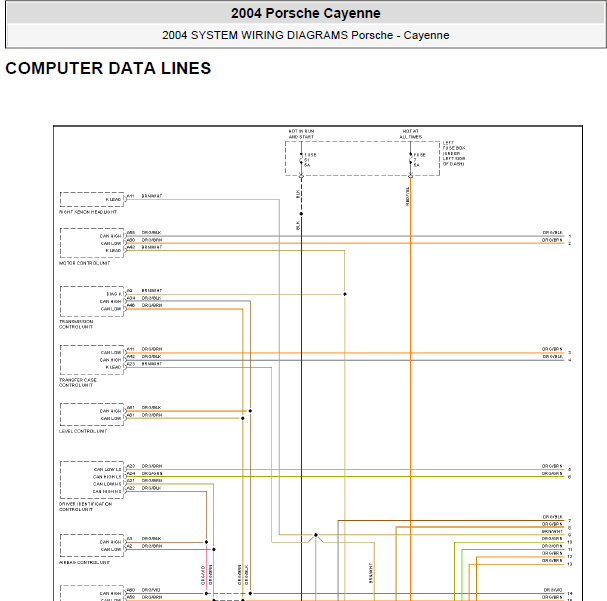Click CAN LOW pin in Transfer Case unit
This screenshot has width=607, height=601.
[x=111, y=353]
